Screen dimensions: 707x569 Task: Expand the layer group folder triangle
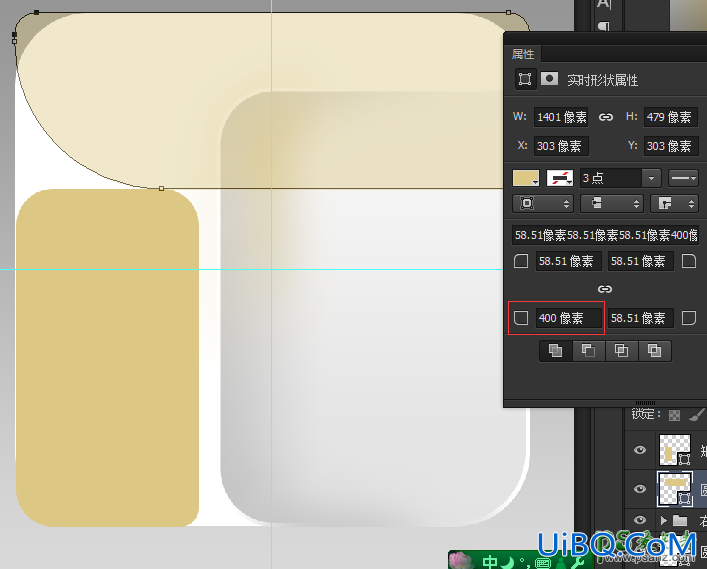tap(663, 521)
